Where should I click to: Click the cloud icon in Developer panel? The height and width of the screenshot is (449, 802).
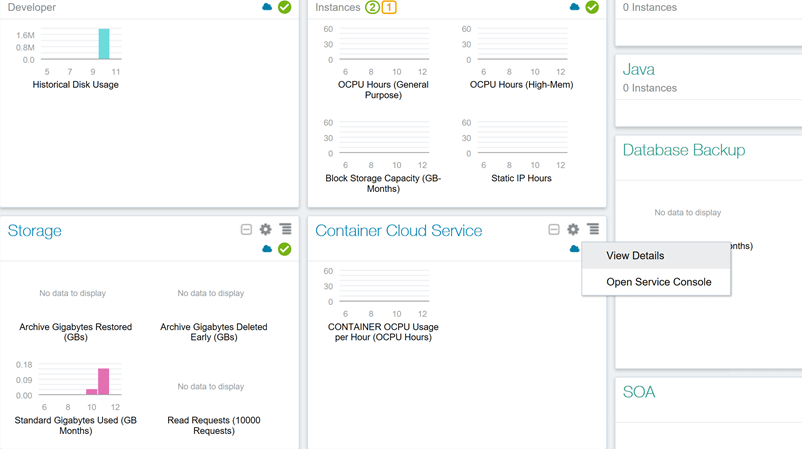(x=267, y=7)
